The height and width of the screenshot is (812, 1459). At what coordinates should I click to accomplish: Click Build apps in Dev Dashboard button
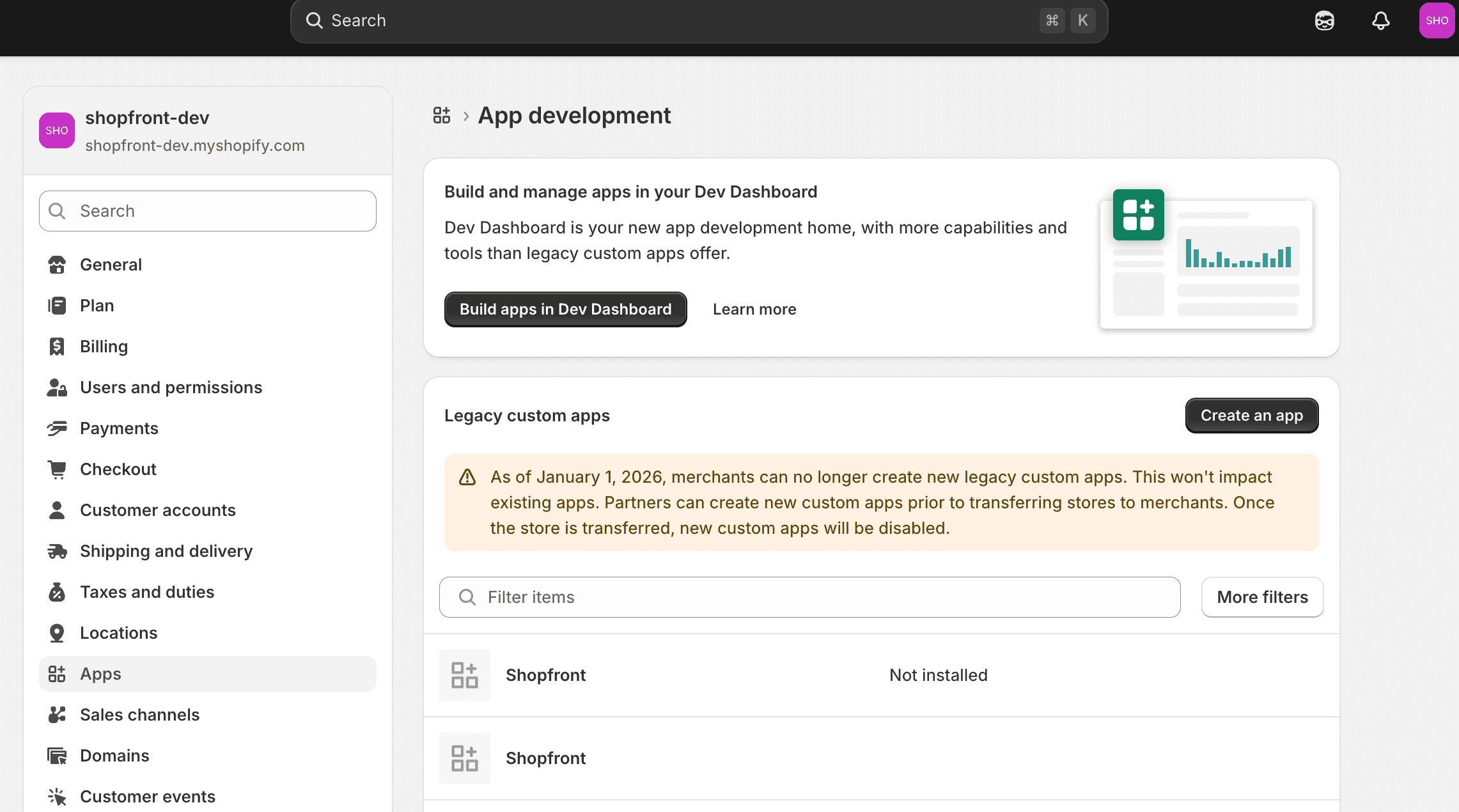(x=566, y=309)
